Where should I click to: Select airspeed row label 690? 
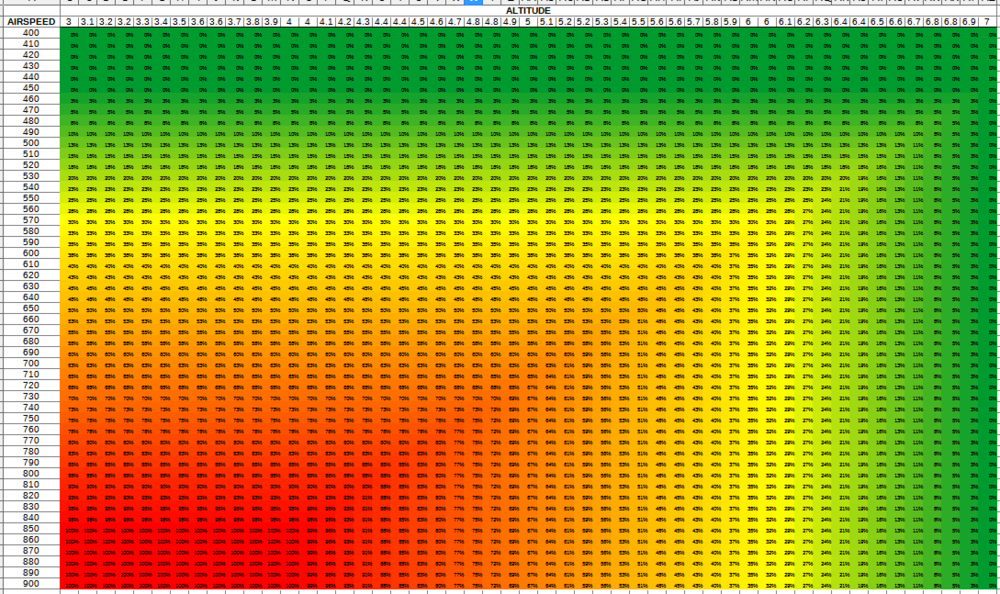pos(31,352)
